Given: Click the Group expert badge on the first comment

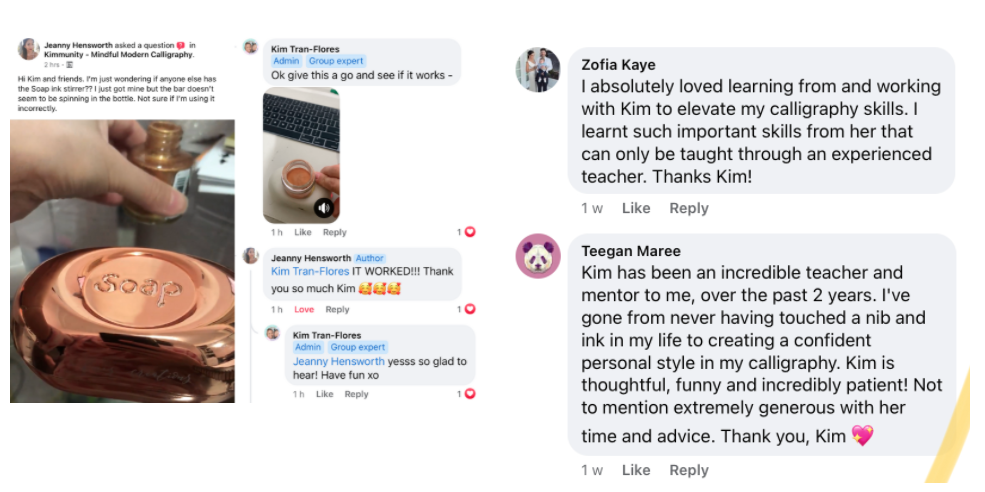Looking at the screenshot, I should click(336, 61).
